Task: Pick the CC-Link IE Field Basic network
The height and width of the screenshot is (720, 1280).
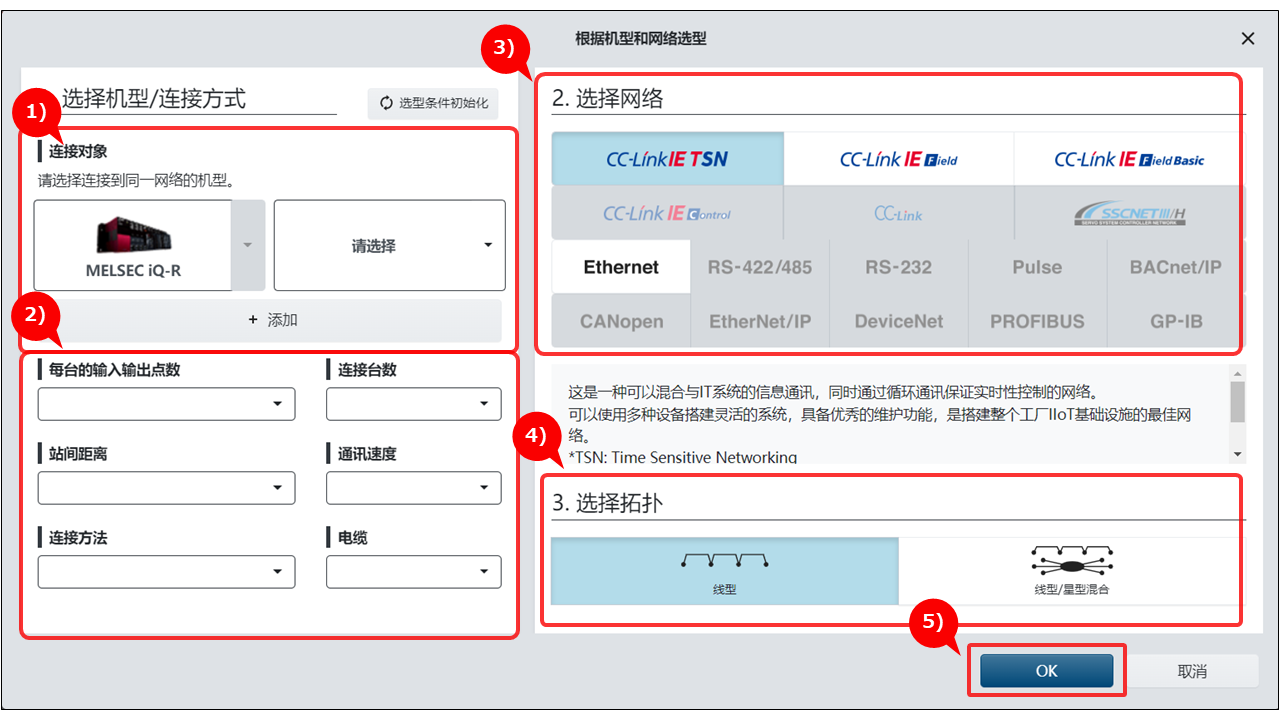Action: coord(1129,159)
